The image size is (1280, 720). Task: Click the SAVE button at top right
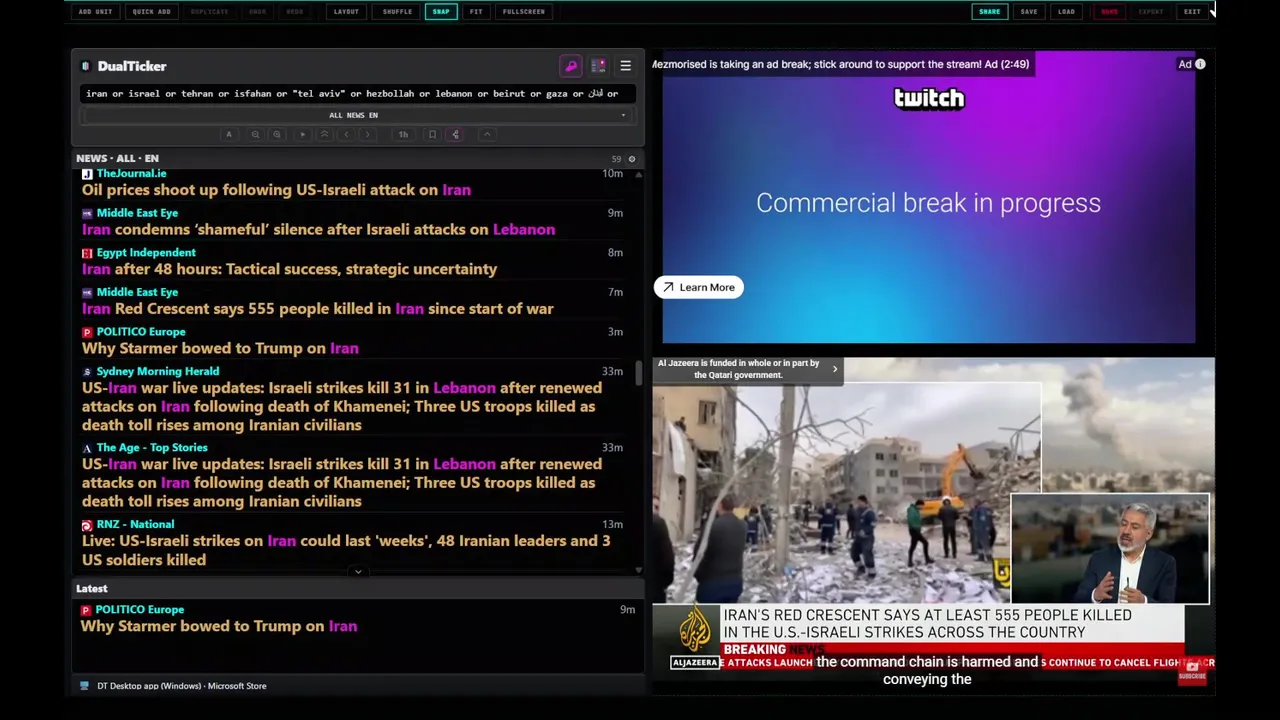coord(1029,12)
